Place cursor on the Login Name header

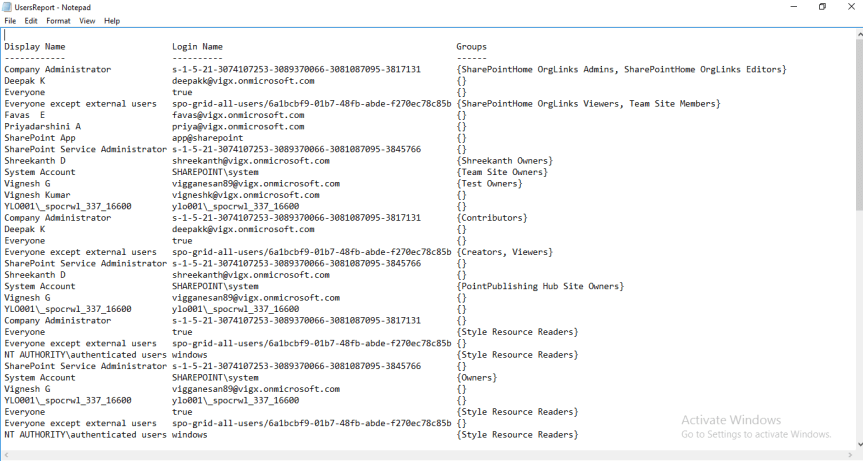click(x=197, y=47)
